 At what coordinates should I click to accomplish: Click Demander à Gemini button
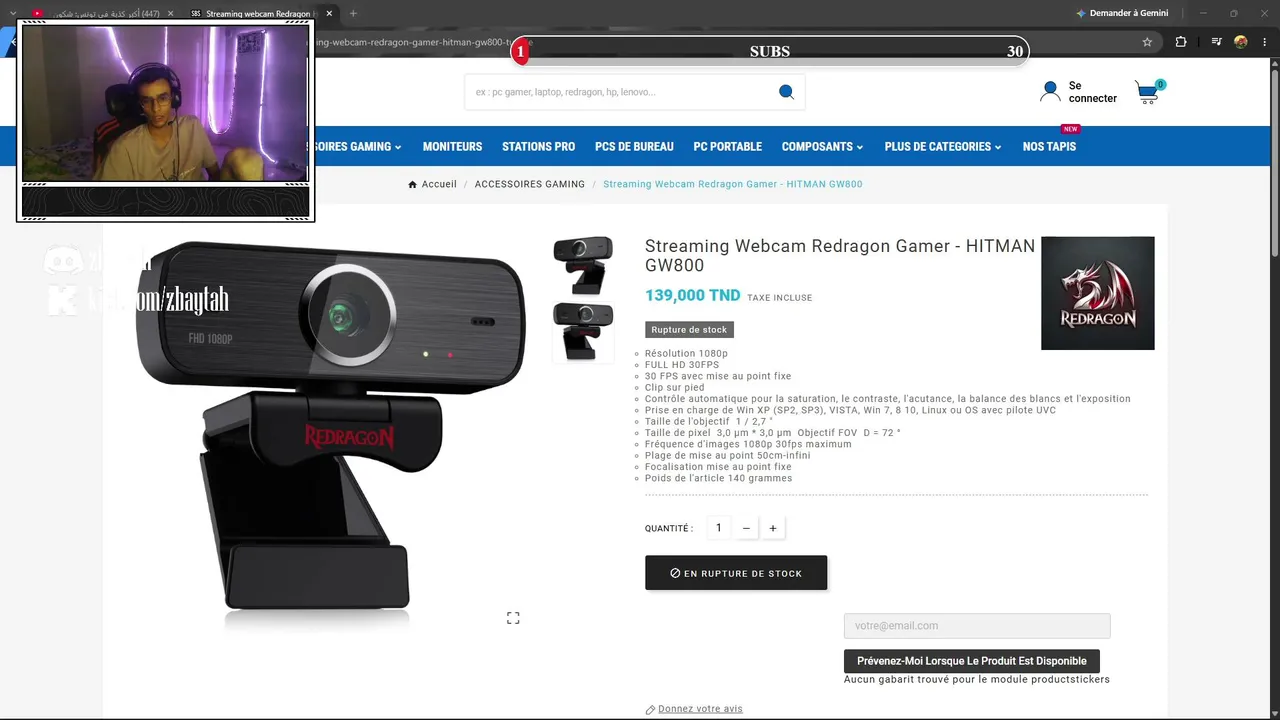pos(1122,13)
